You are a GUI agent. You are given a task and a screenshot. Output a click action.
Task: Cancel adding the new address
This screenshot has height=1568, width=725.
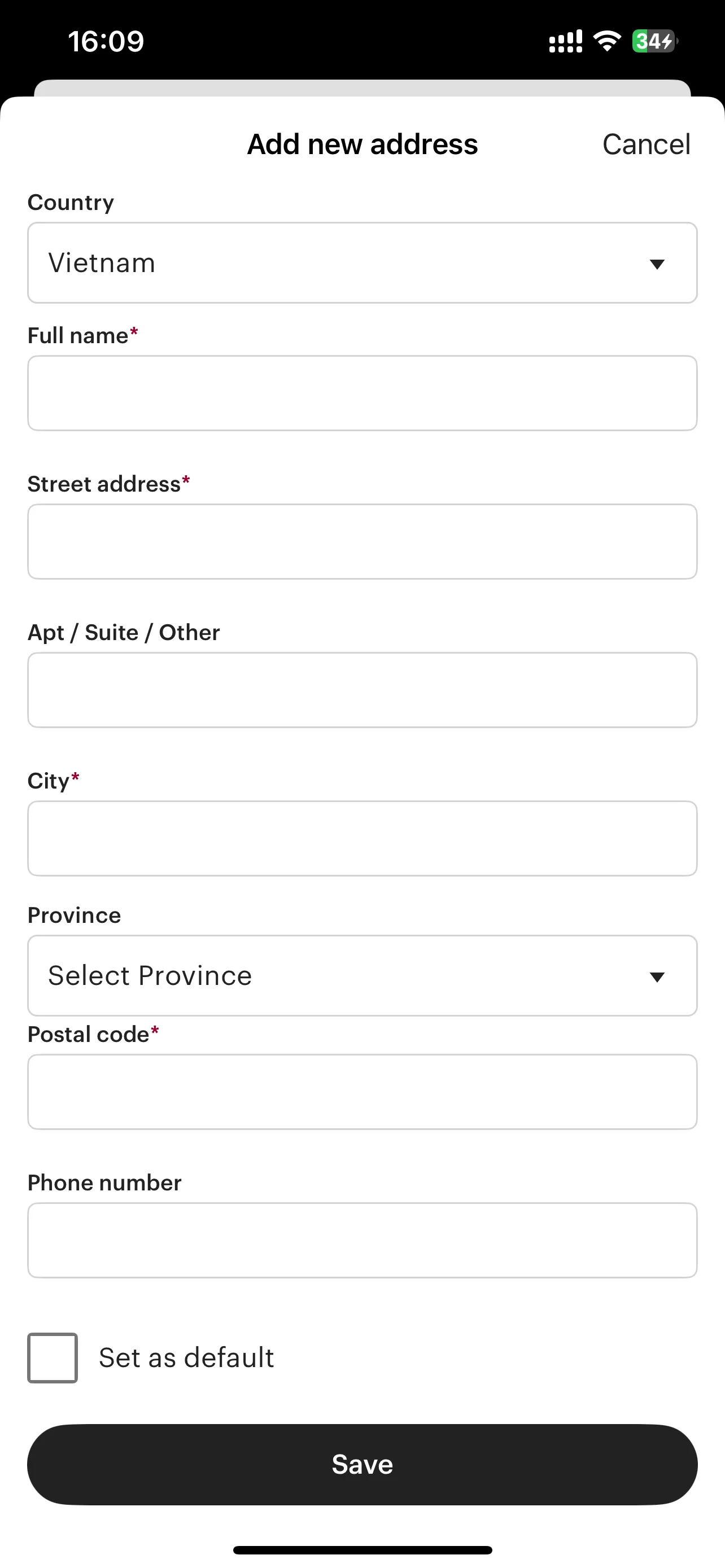(x=647, y=144)
